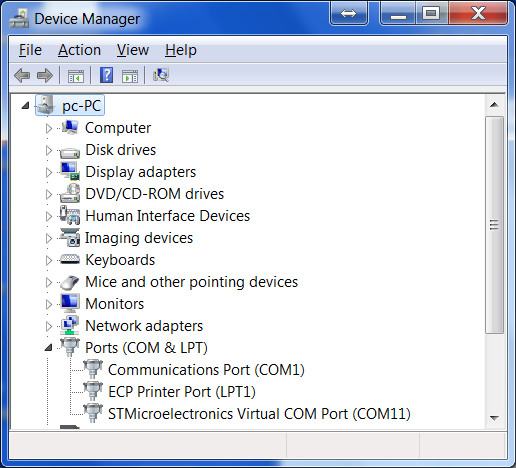
Task: Click the Imaging devices camera icon
Action: (70, 237)
